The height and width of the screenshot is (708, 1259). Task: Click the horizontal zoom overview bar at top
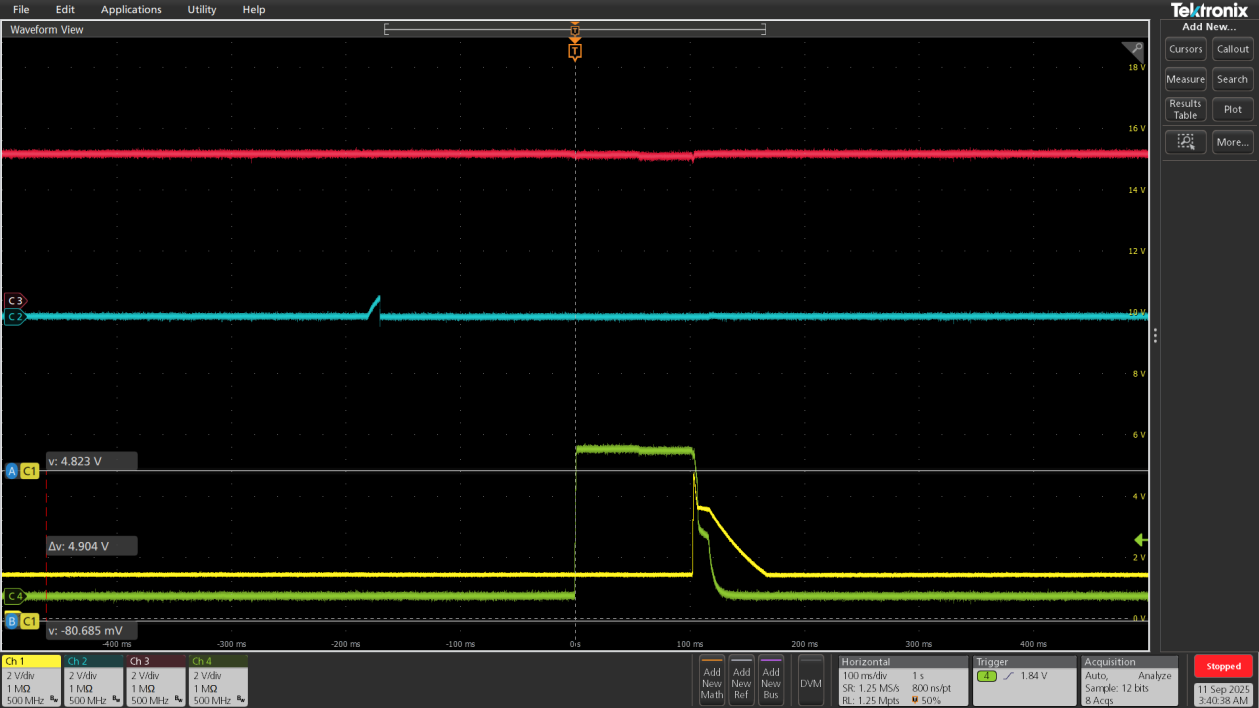click(575, 29)
